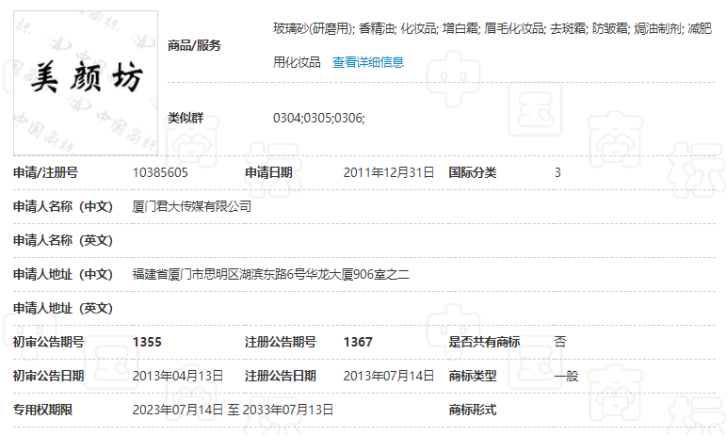Click the trademark type value 一般
Screen dimensions: 727x436
pyautogui.click(x=566, y=376)
